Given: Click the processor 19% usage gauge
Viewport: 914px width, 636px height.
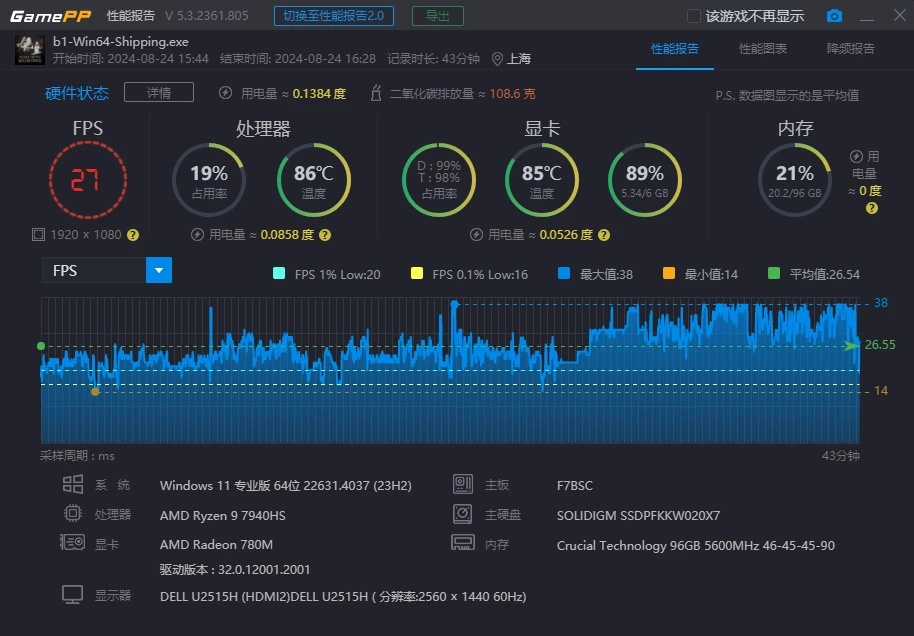Looking at the screenshot, I should pos(209,180).
